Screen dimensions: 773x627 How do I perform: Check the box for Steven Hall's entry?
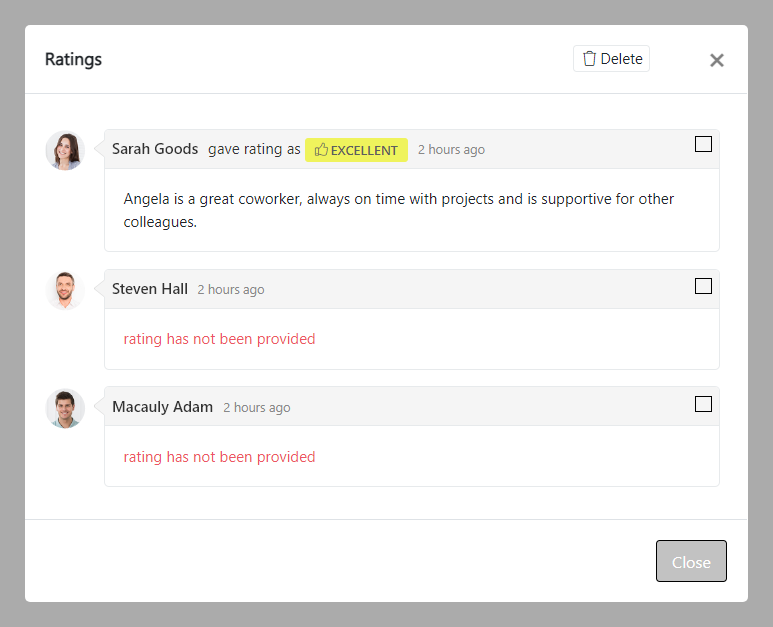pos(703,286)
